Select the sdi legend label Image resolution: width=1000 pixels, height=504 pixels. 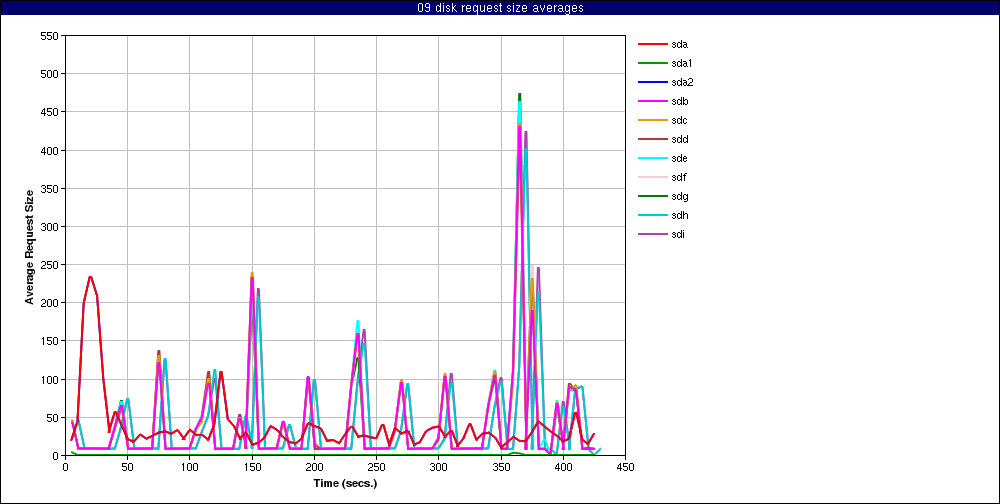tap(679, 234)
